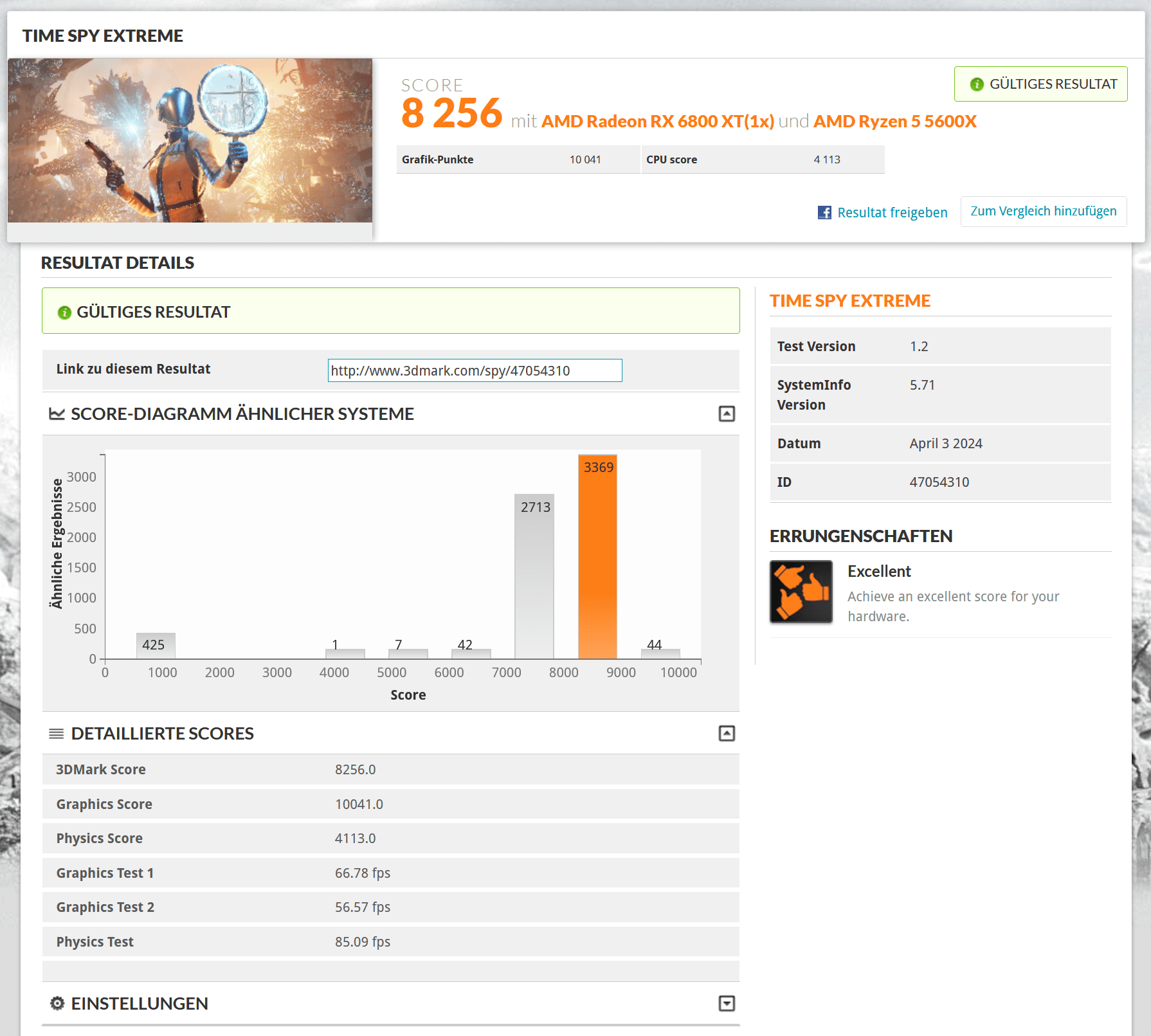Click the Errungenschaften heading
Image resolution: width=1151 pixels, height=1036 pixels.
tap(861, 536)
